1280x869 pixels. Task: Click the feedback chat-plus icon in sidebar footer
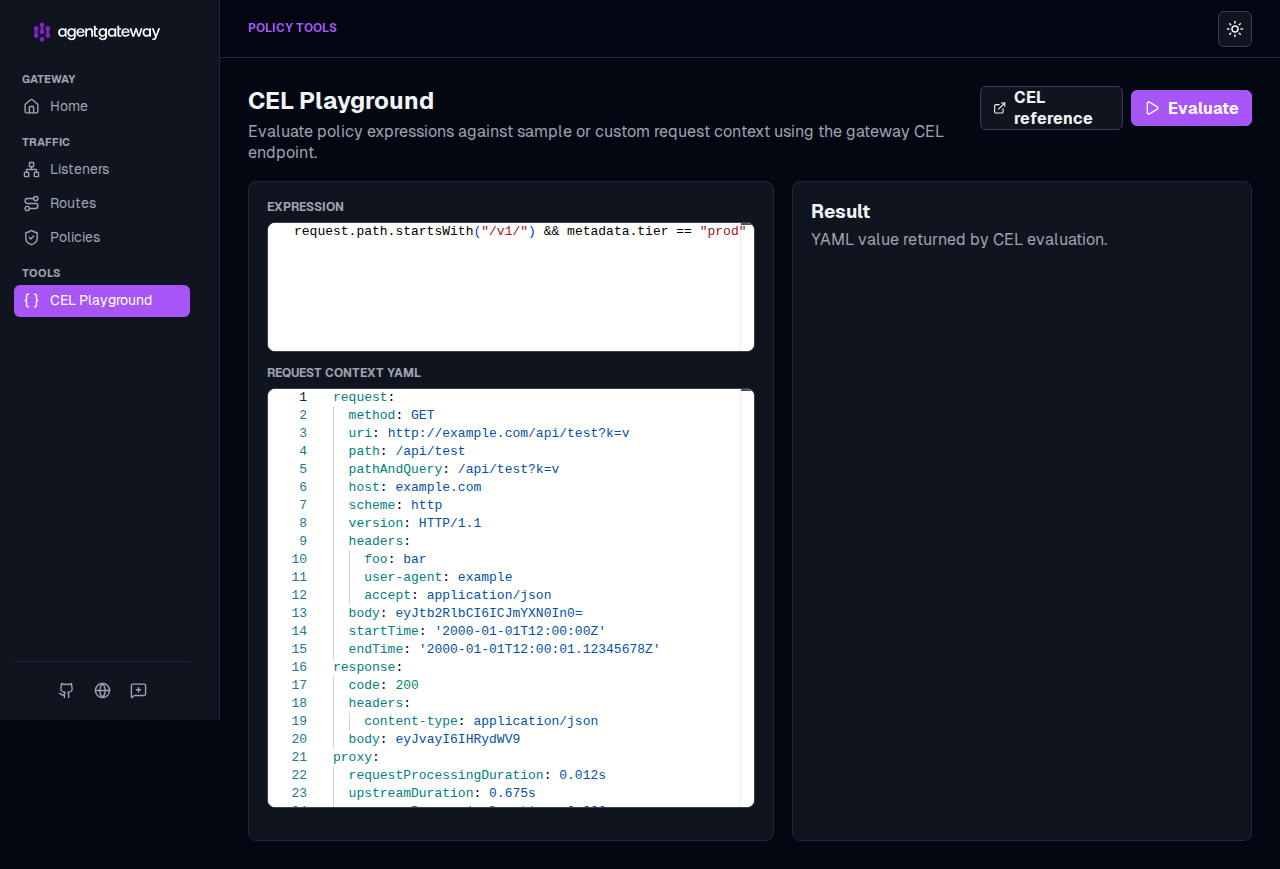click(x=138, y=690)
